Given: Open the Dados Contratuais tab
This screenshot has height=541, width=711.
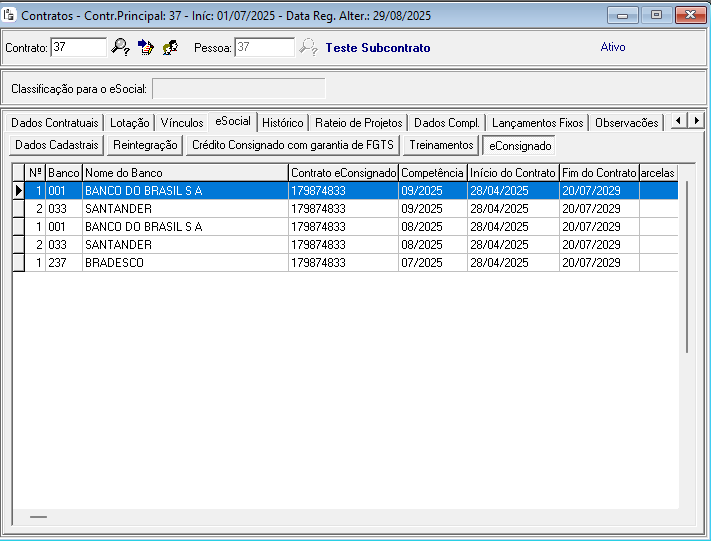Looking at the screenshot, I should click(x=55, y=123).
